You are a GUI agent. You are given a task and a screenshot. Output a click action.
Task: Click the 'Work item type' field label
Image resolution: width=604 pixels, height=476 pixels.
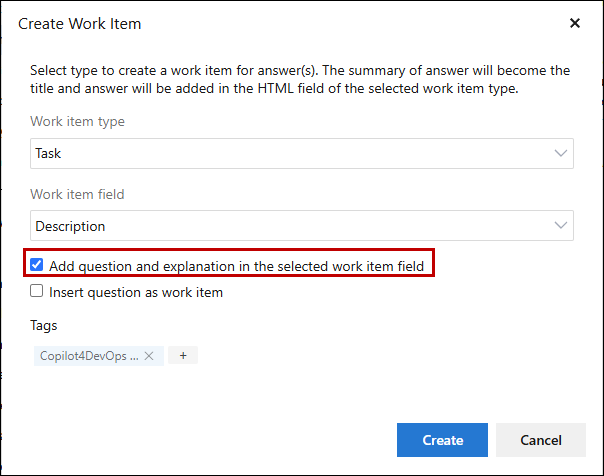[x=77, y=122]
